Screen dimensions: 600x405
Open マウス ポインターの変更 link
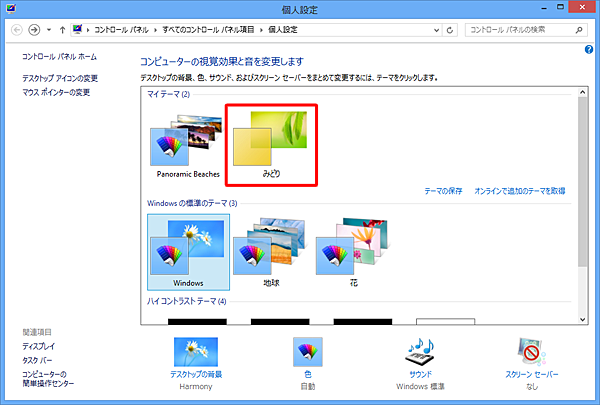[x=56, y=92]
